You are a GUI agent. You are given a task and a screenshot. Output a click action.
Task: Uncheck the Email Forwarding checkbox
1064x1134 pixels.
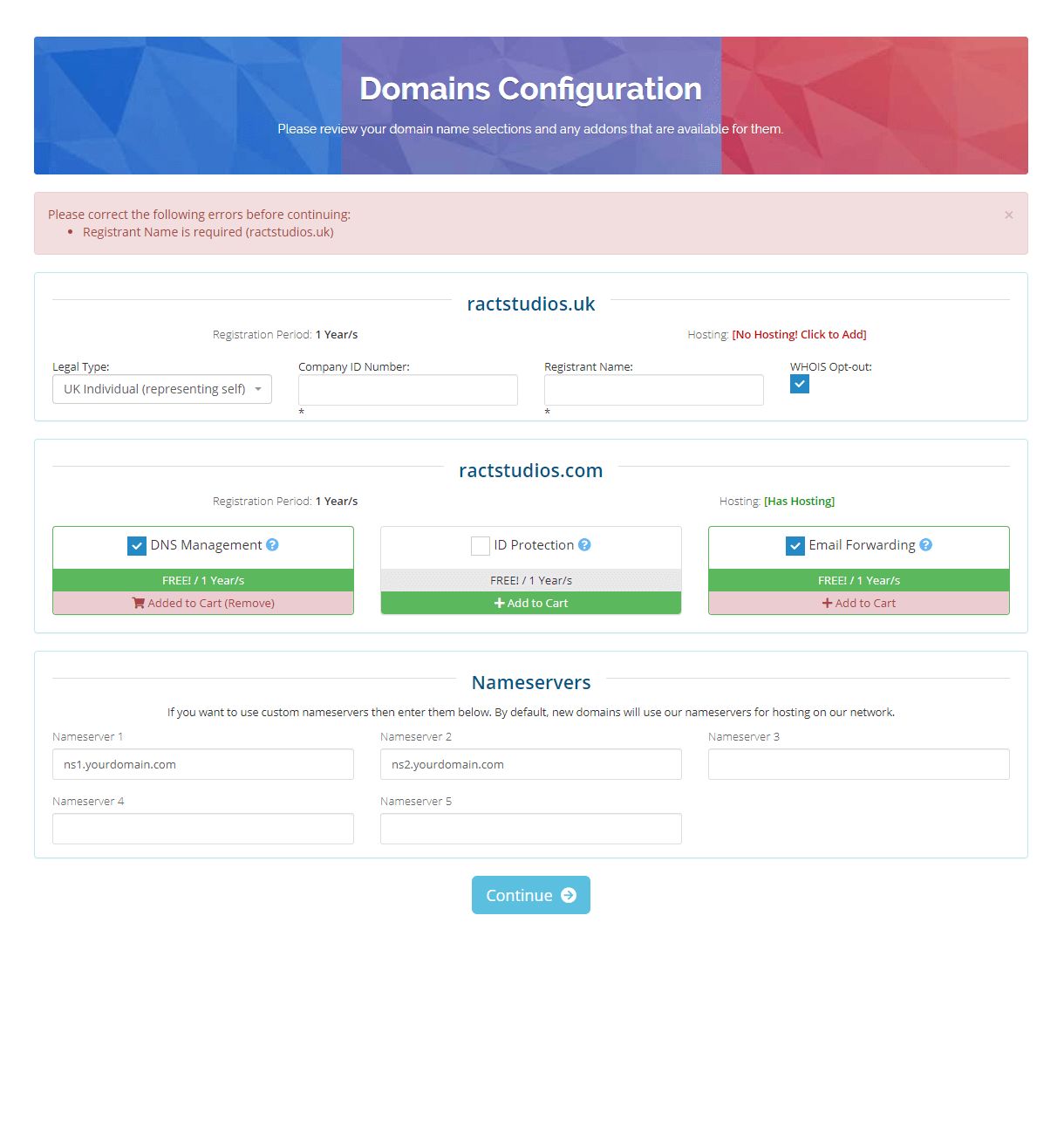[x=795, y=546]
